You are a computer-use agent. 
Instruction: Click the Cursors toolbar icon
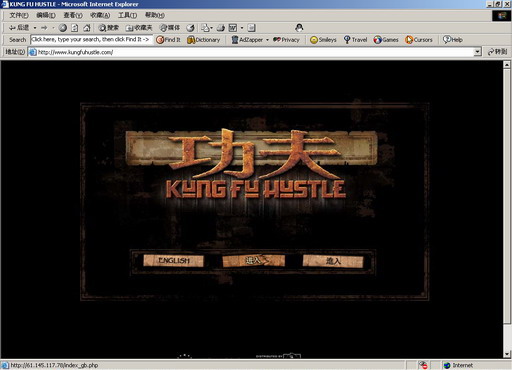click(x=419, y=40)
